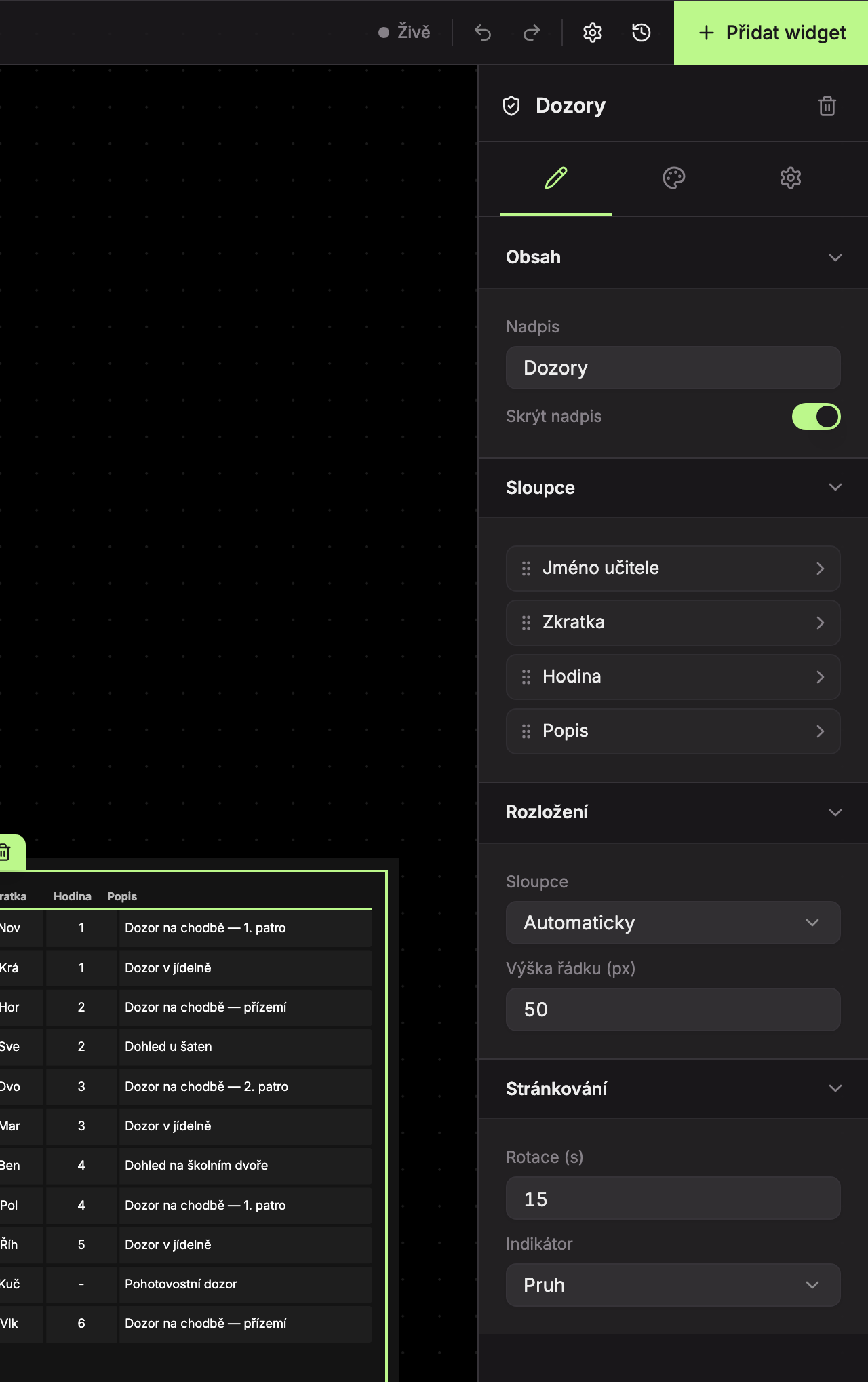
Task: Click drag handle of Zkratka column
Action: pyautogui.click(x=526, y=623)
